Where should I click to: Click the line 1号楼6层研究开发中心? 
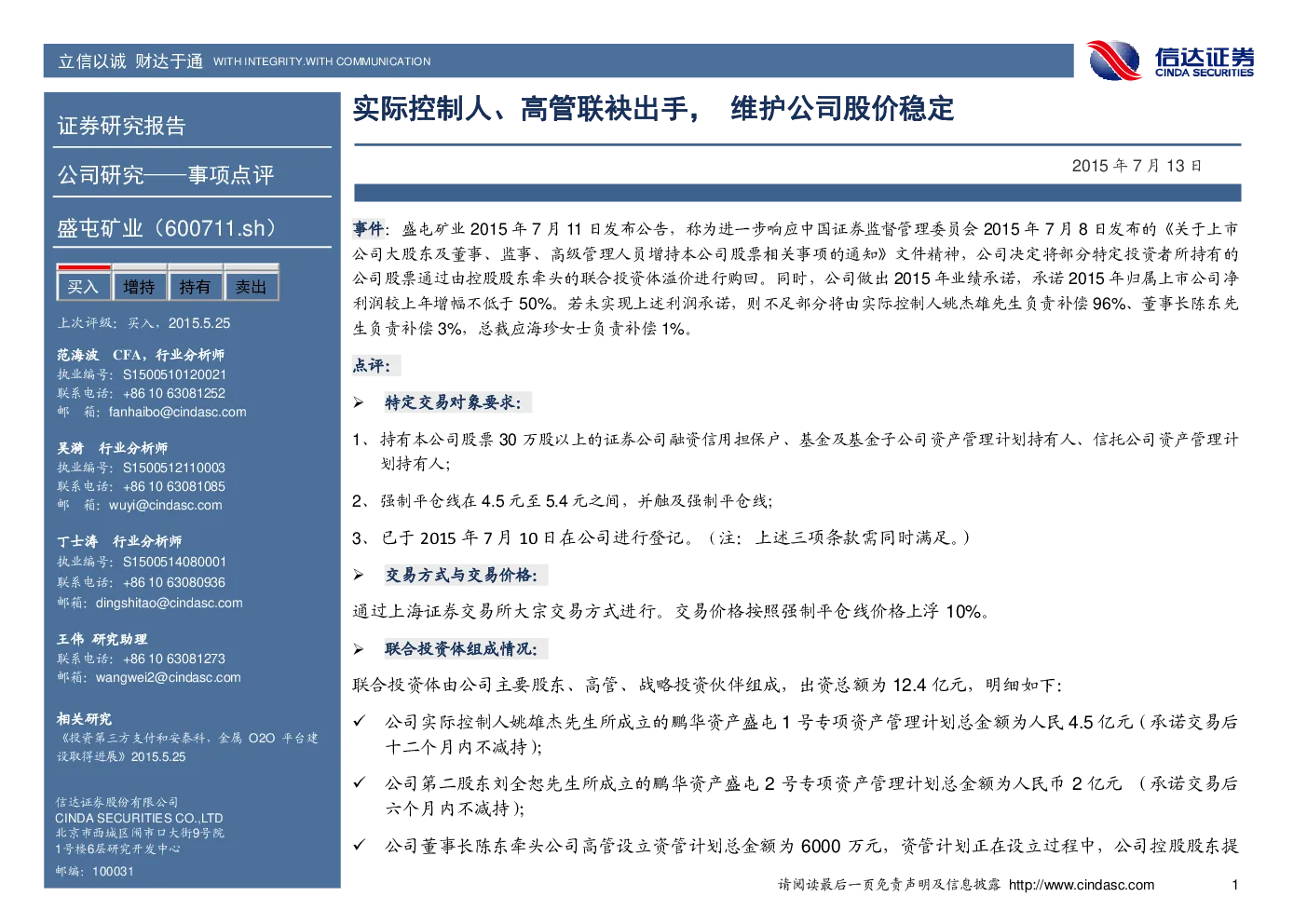pyautogui.click(x=118, y=849)
